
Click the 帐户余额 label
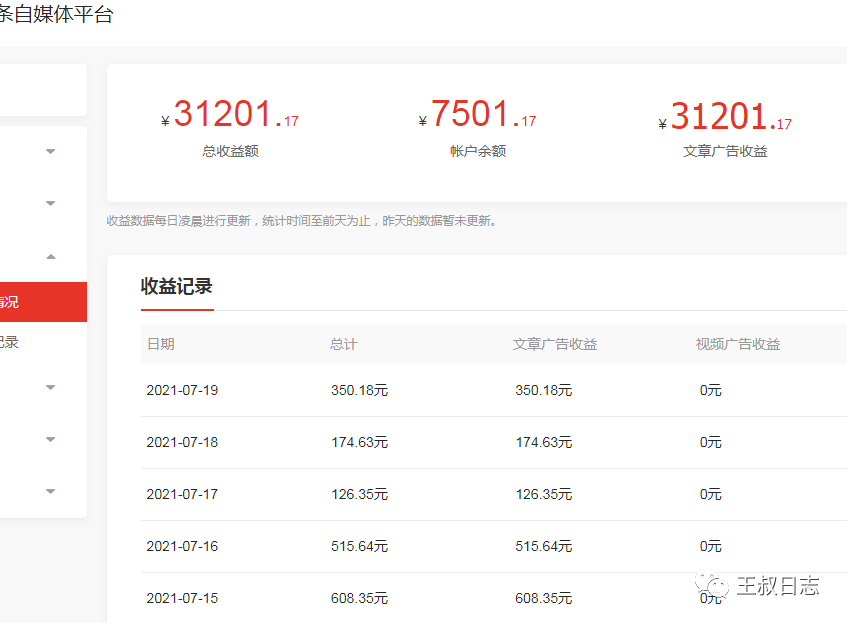click(x=478, y=151)
